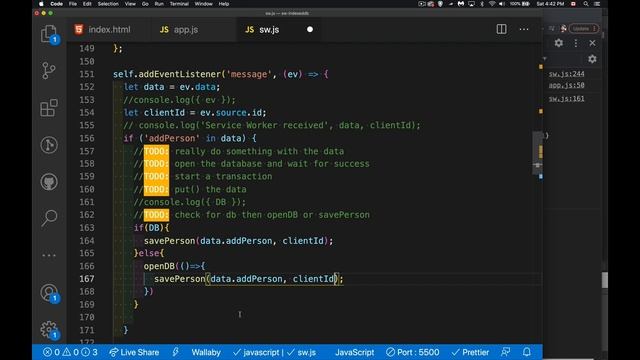Image resolution: width=640 pixels, height=360 pixels.
Task: Open the Code application menu
Action: (x=56, y=4)
